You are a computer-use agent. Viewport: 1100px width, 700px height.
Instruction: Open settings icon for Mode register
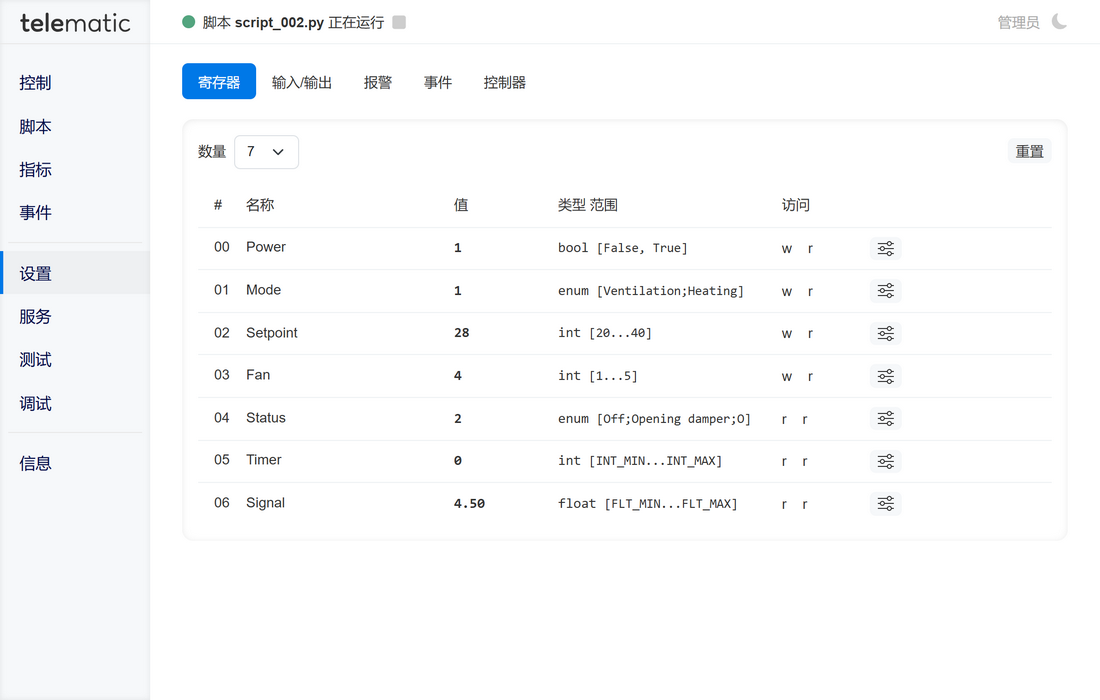885,291
